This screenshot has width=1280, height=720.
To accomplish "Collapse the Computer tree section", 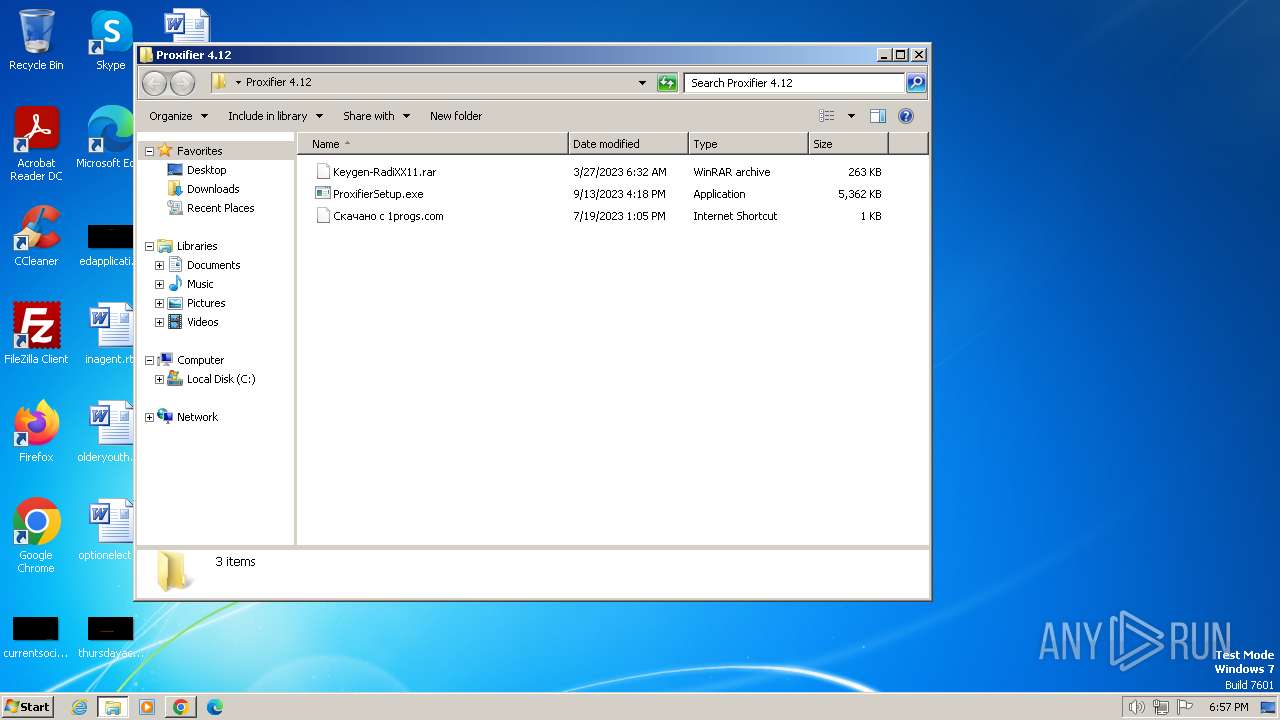I will tap(149, 360).
